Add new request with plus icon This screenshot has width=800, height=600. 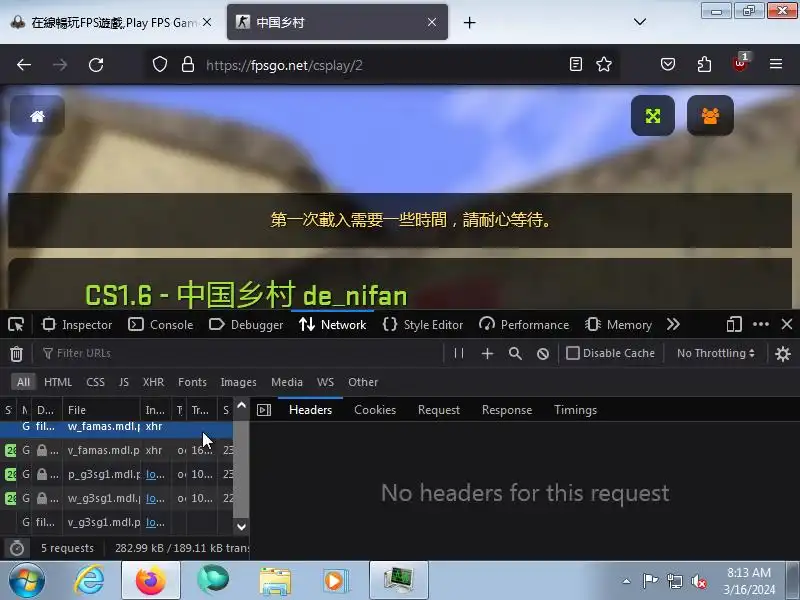[487, 353]
